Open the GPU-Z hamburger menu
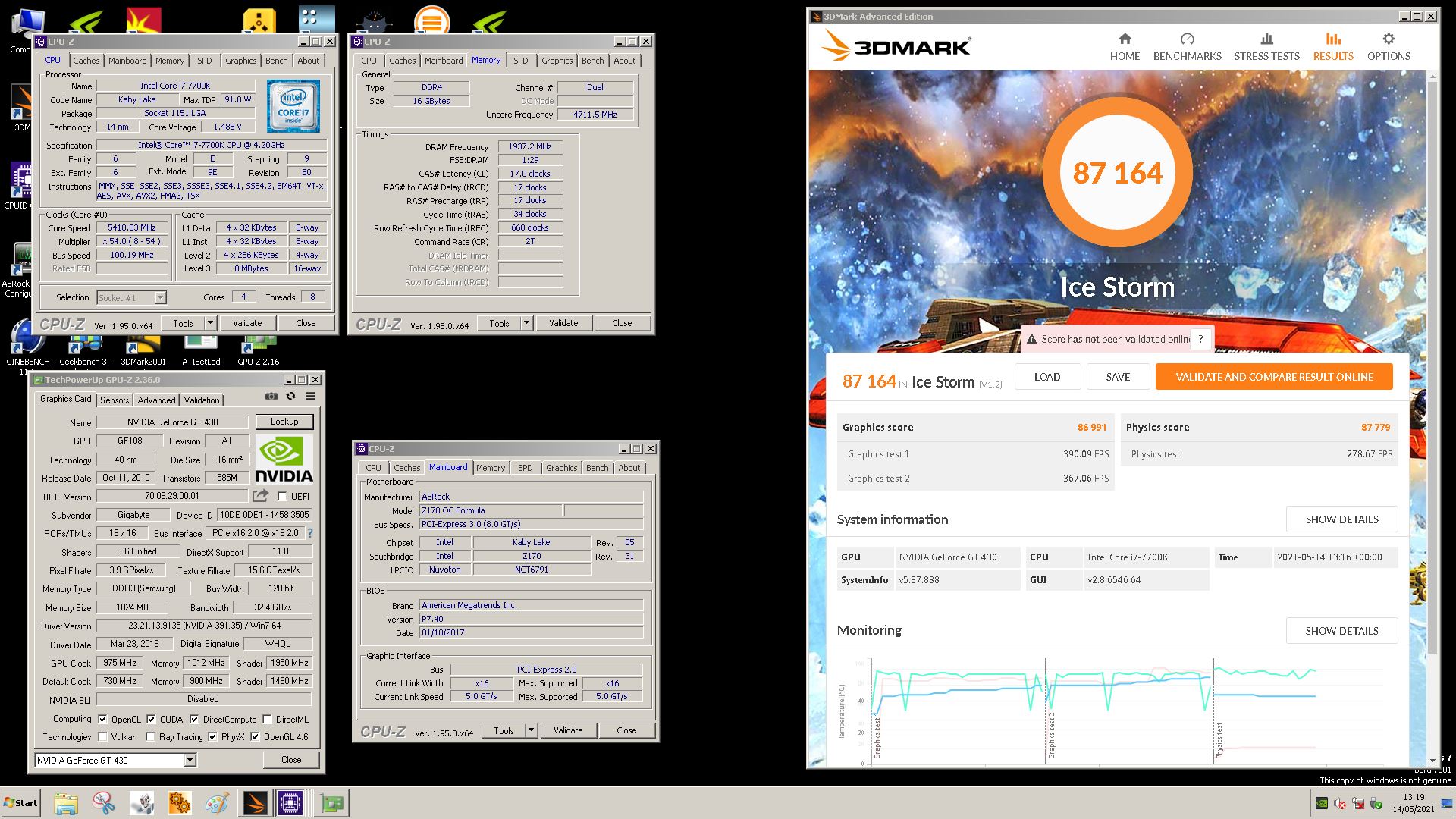This screenshot has width=1456, height=819. pyautogui.click(x=310, y=396)
